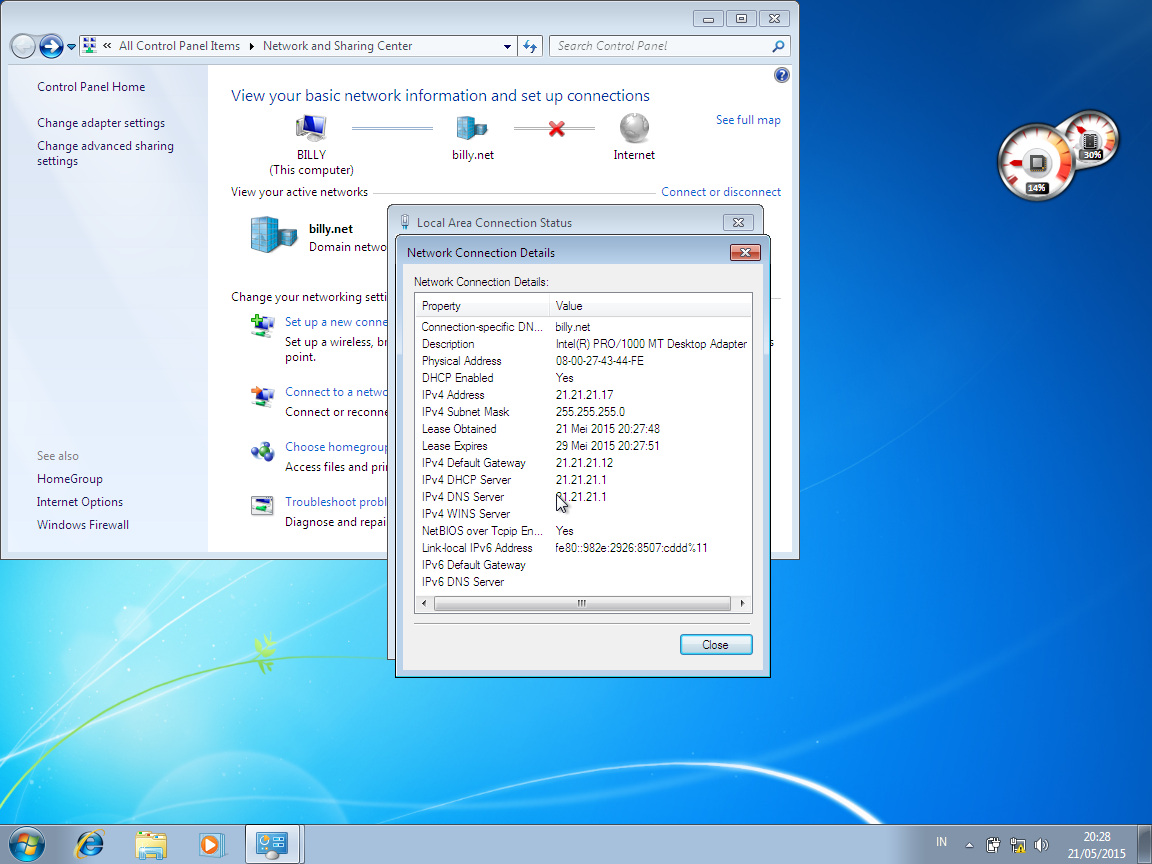Click Set up a new connection link
1152x864 pixels.
336,322
